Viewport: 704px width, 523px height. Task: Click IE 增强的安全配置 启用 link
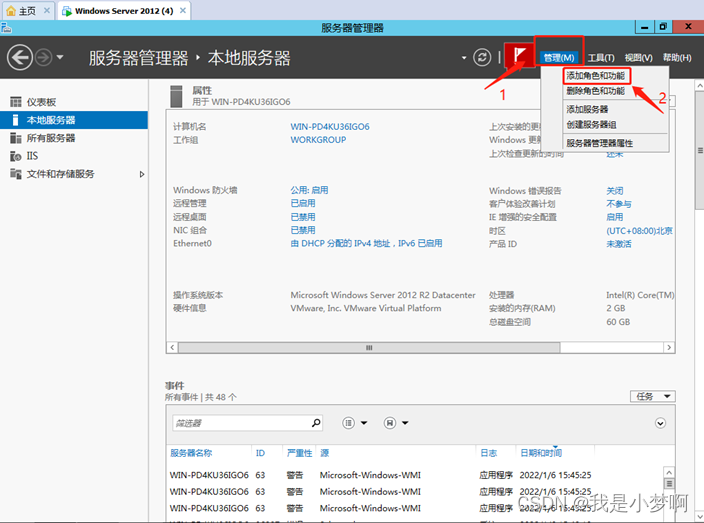point(615,217)
